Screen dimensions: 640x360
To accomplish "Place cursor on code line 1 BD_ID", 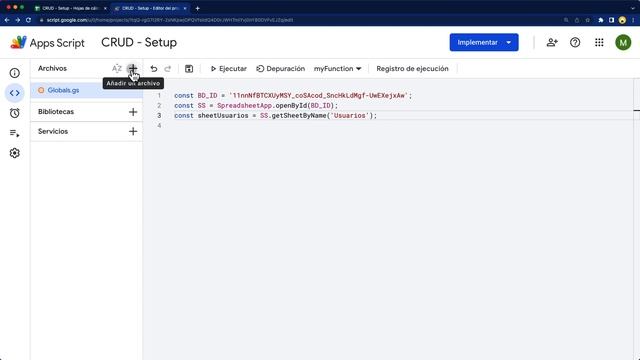I will [207, 96].
